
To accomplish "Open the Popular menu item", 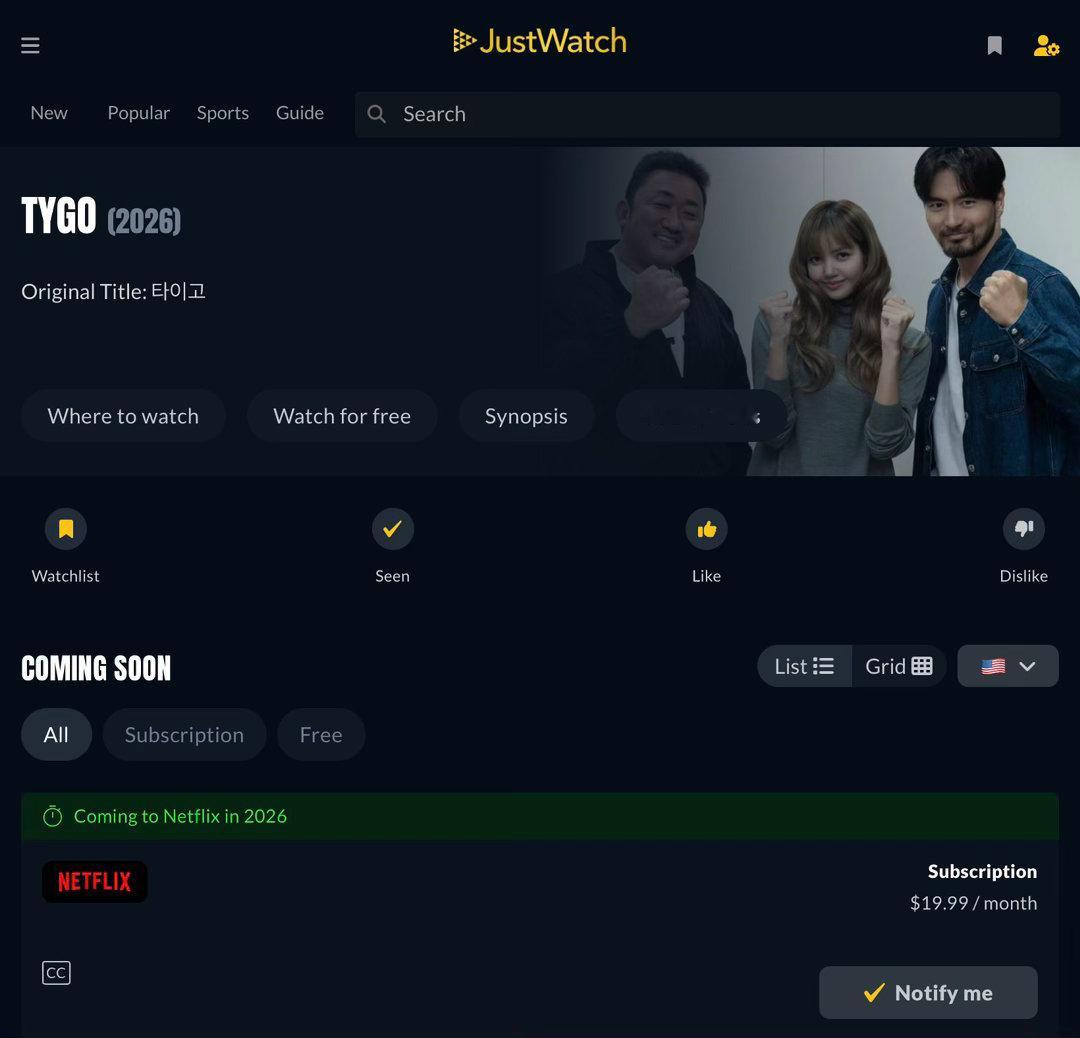I will tap(138, 113).
